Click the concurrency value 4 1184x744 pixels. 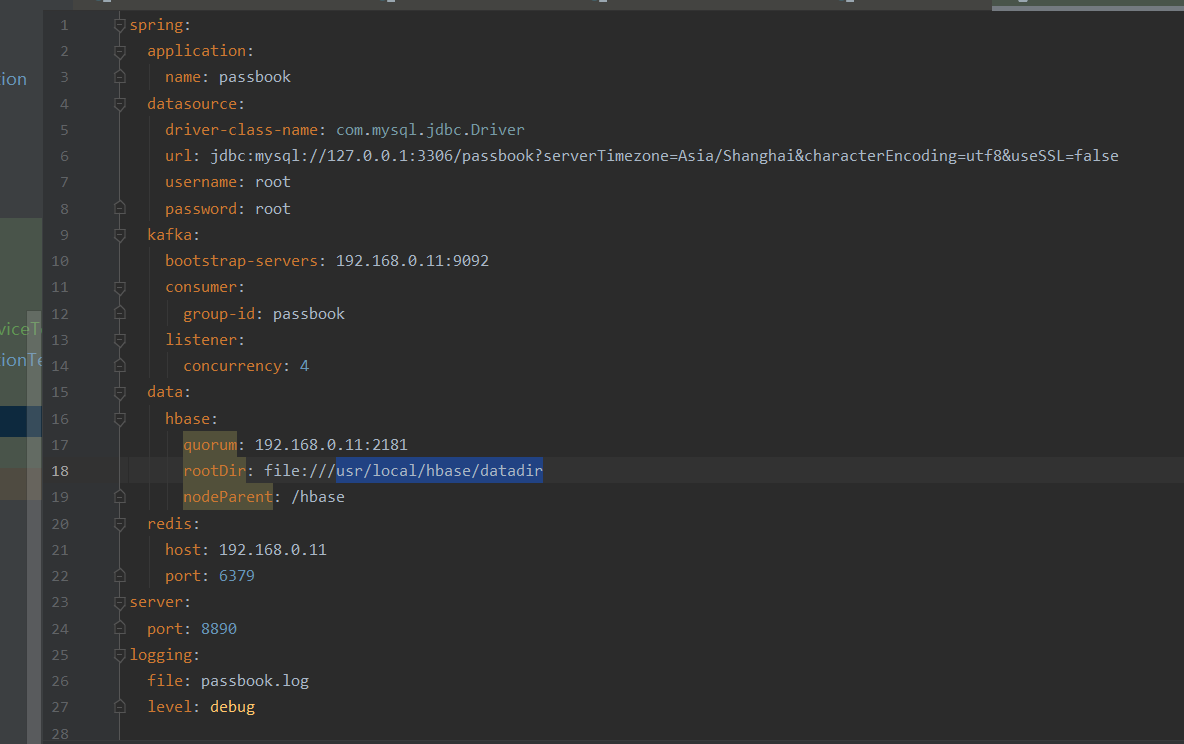point(304,366)
